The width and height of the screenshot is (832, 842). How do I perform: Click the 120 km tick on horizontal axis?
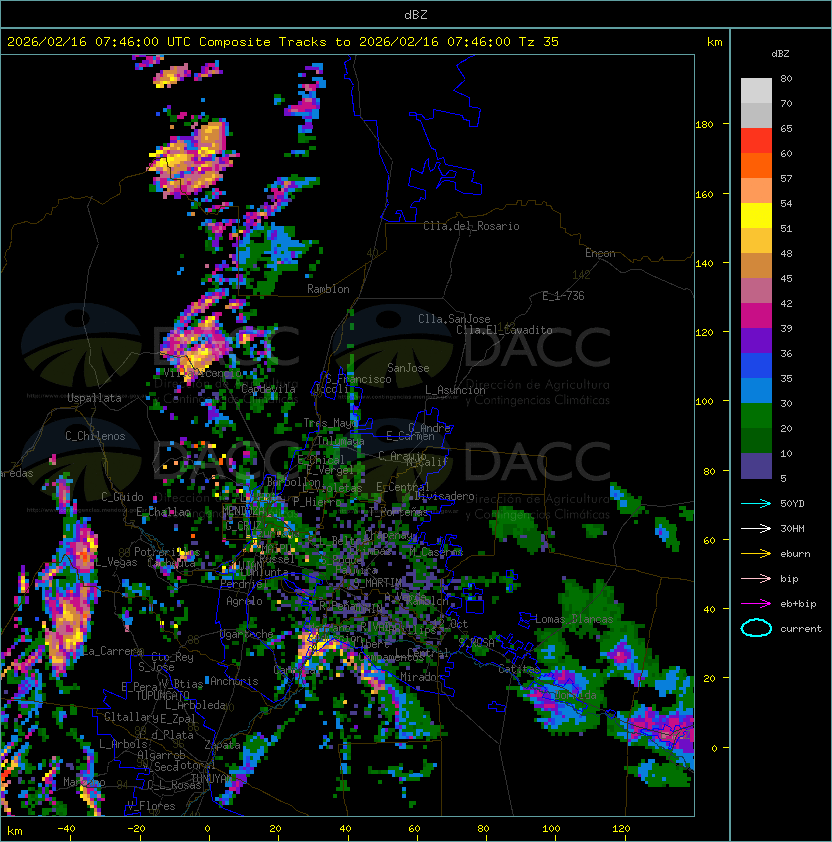click(621, 829)
